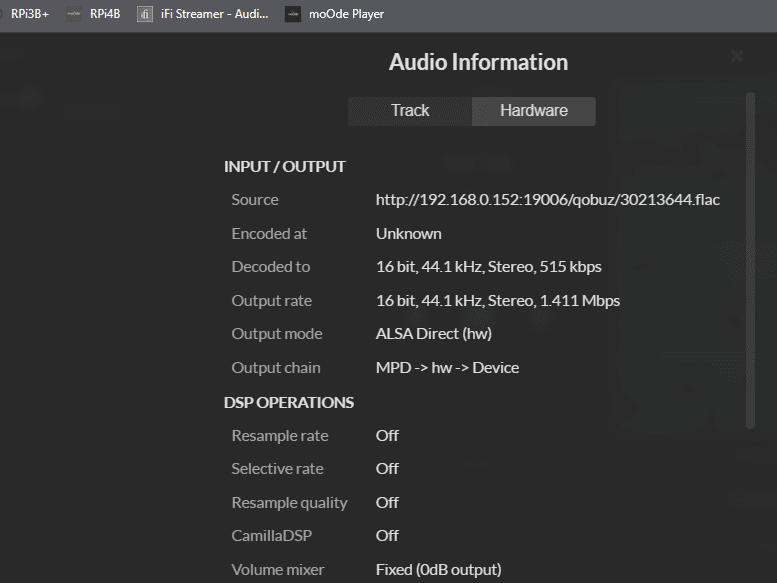Screen dimensions: 777x583
Task: Click the CamillaDSP row label
Action: tap(272, 536)
